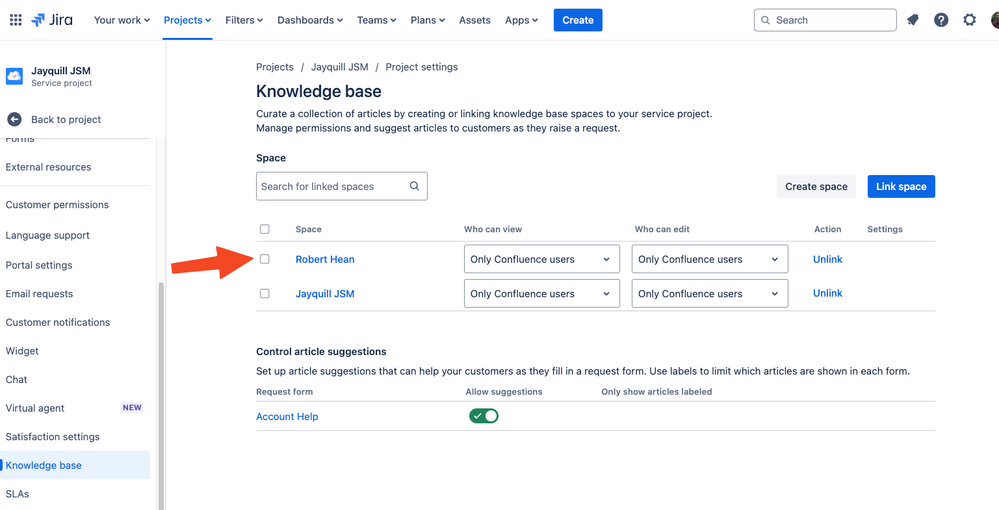The height and width of the screenshot is (510, 999).
Task: Click Project settings in the breadcrumb
Action: (x=421, y=66)
